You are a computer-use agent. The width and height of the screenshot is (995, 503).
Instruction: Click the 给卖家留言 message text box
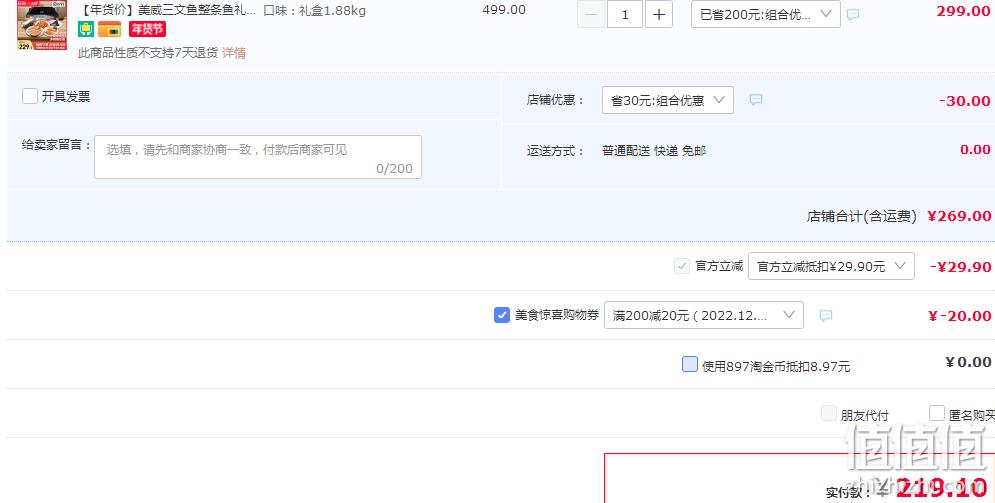tap(258, 157)
